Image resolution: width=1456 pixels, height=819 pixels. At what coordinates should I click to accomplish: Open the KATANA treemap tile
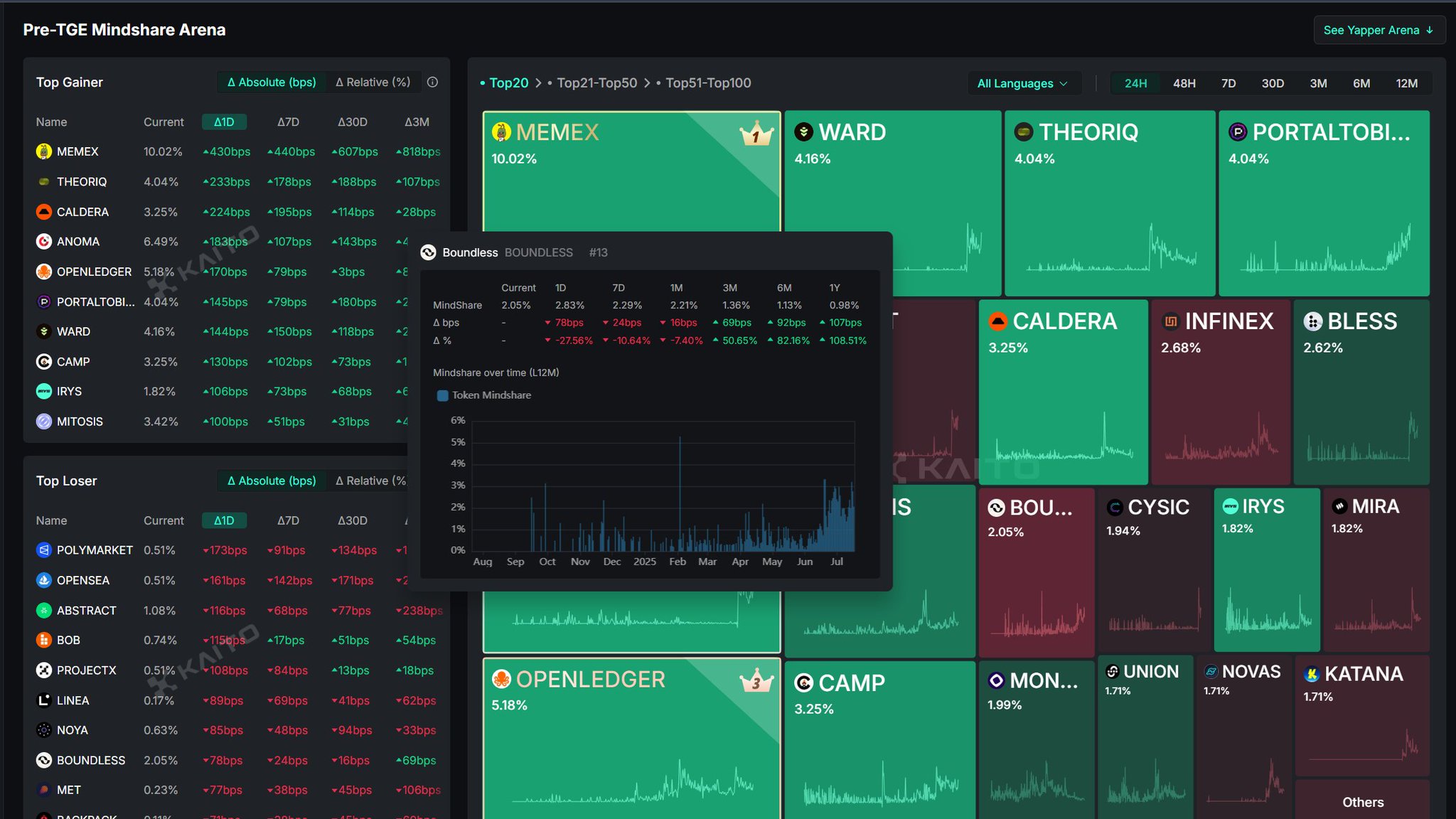tap(1362, 715)
